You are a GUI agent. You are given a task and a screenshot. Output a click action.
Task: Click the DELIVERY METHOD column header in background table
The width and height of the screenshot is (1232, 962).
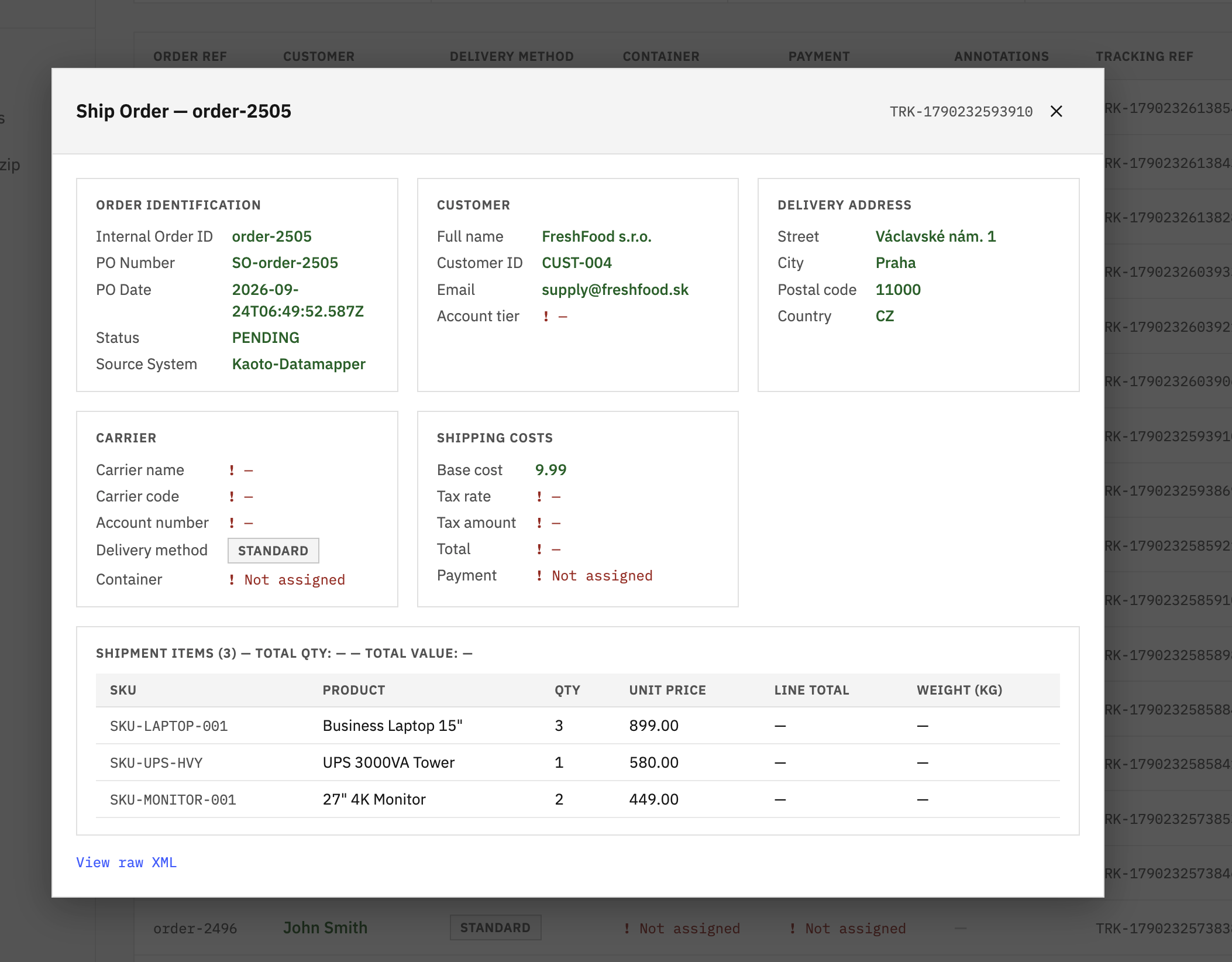[x=512, y=56]
